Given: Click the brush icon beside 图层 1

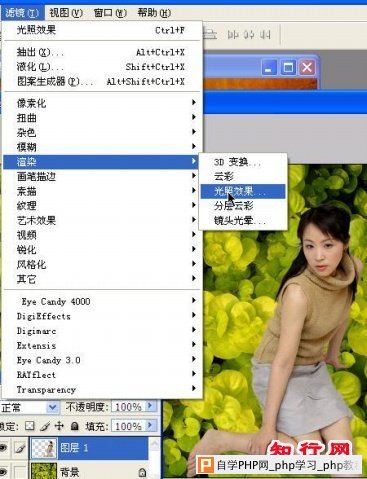Looking at the screenshot, I should [x=20, y=449].
